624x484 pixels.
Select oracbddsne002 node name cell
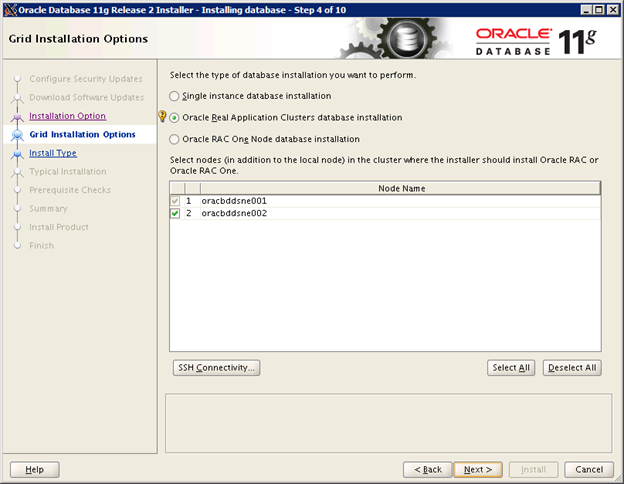(x=401, y=213)
